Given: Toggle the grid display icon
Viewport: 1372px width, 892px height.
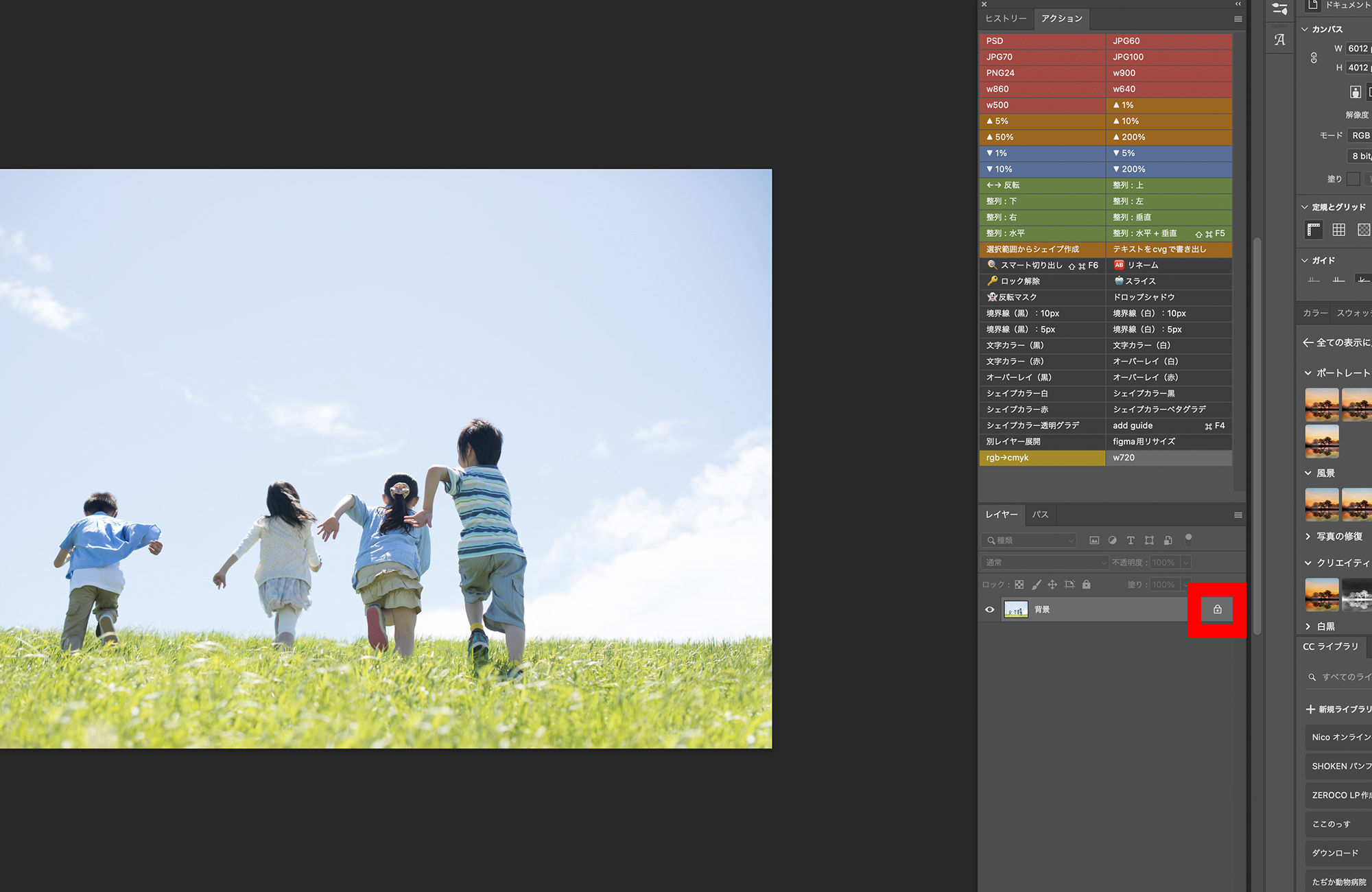Looking at the screenshot, I should coord(1338,230).
